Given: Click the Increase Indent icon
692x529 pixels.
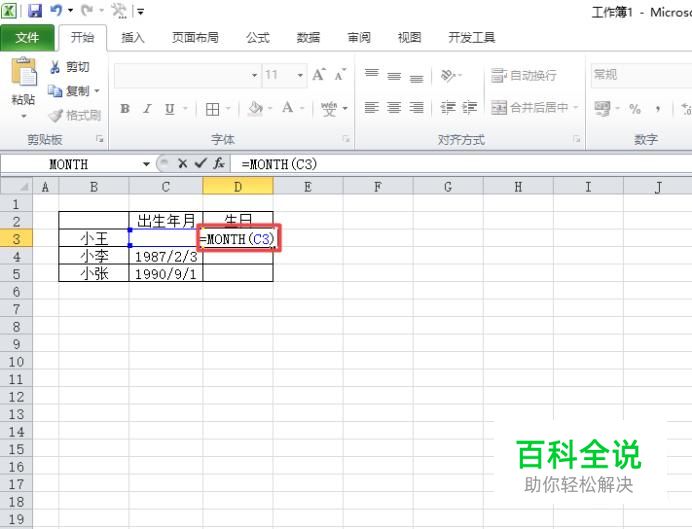Looking at the screenshot, I should tap(470, 108).
